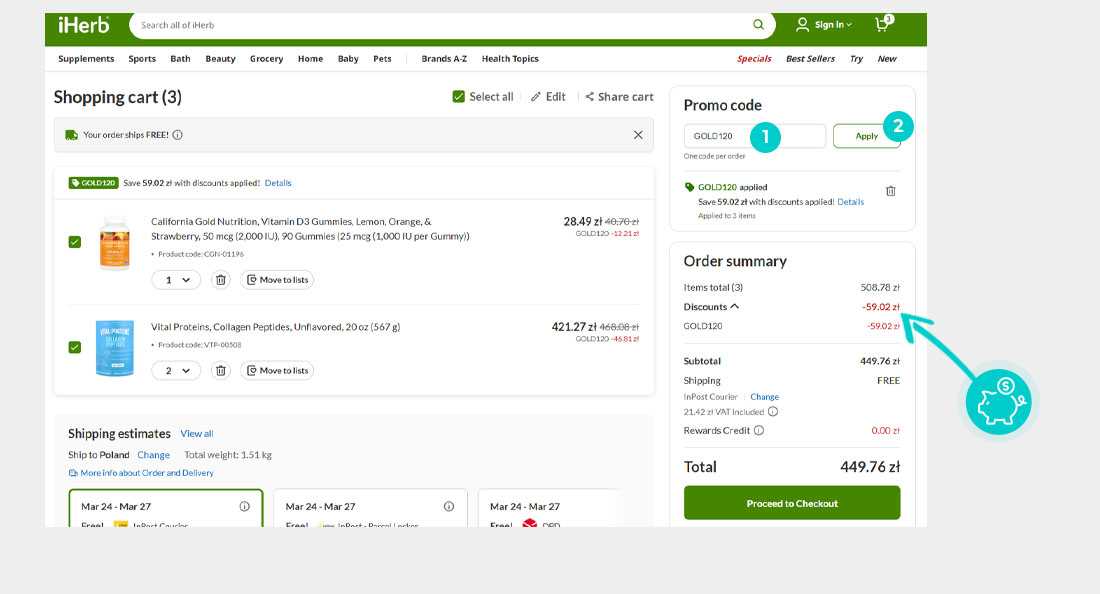
Task: Click the Total amount 449.76 zł
Action: point(870,467)
